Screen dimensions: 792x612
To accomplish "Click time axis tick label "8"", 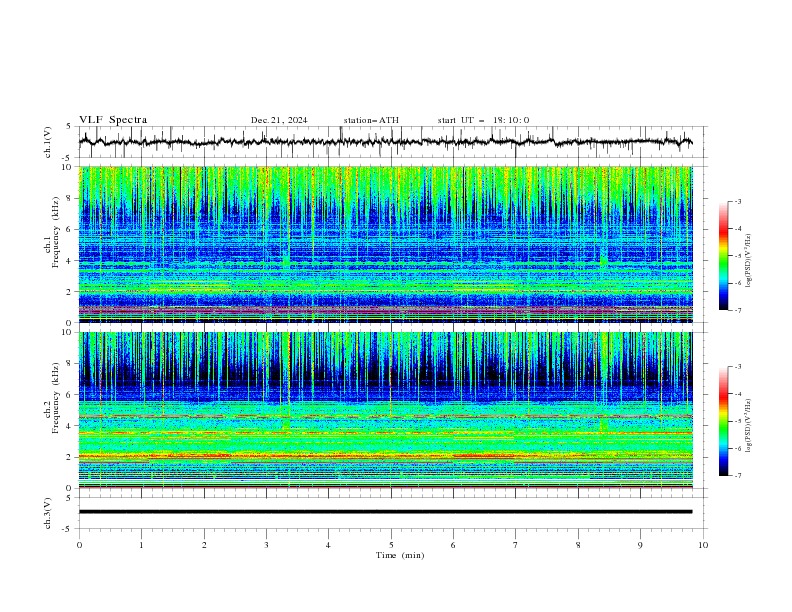I will click(578, 545).
